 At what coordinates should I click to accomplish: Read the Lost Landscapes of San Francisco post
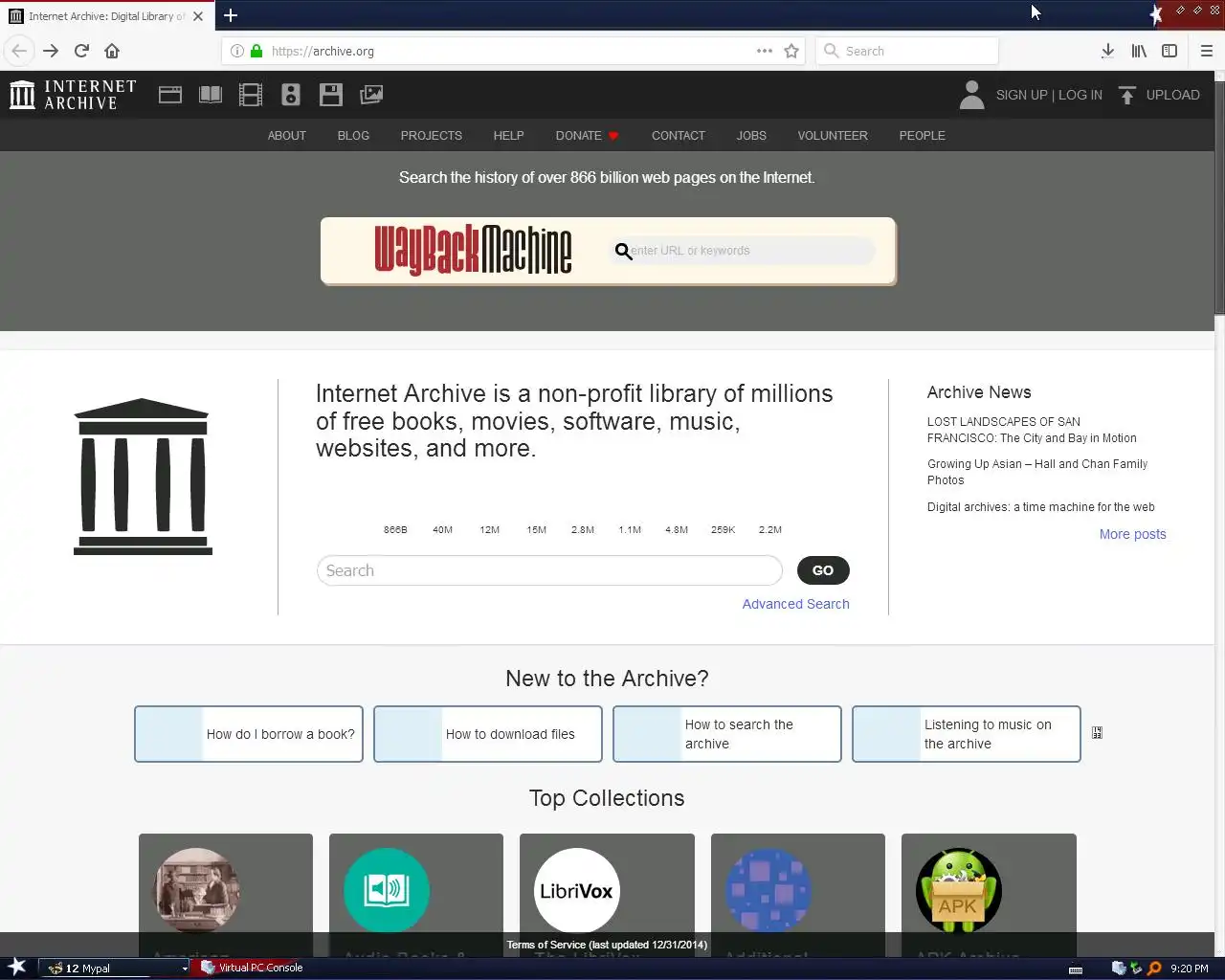(x=1032, y=430)
